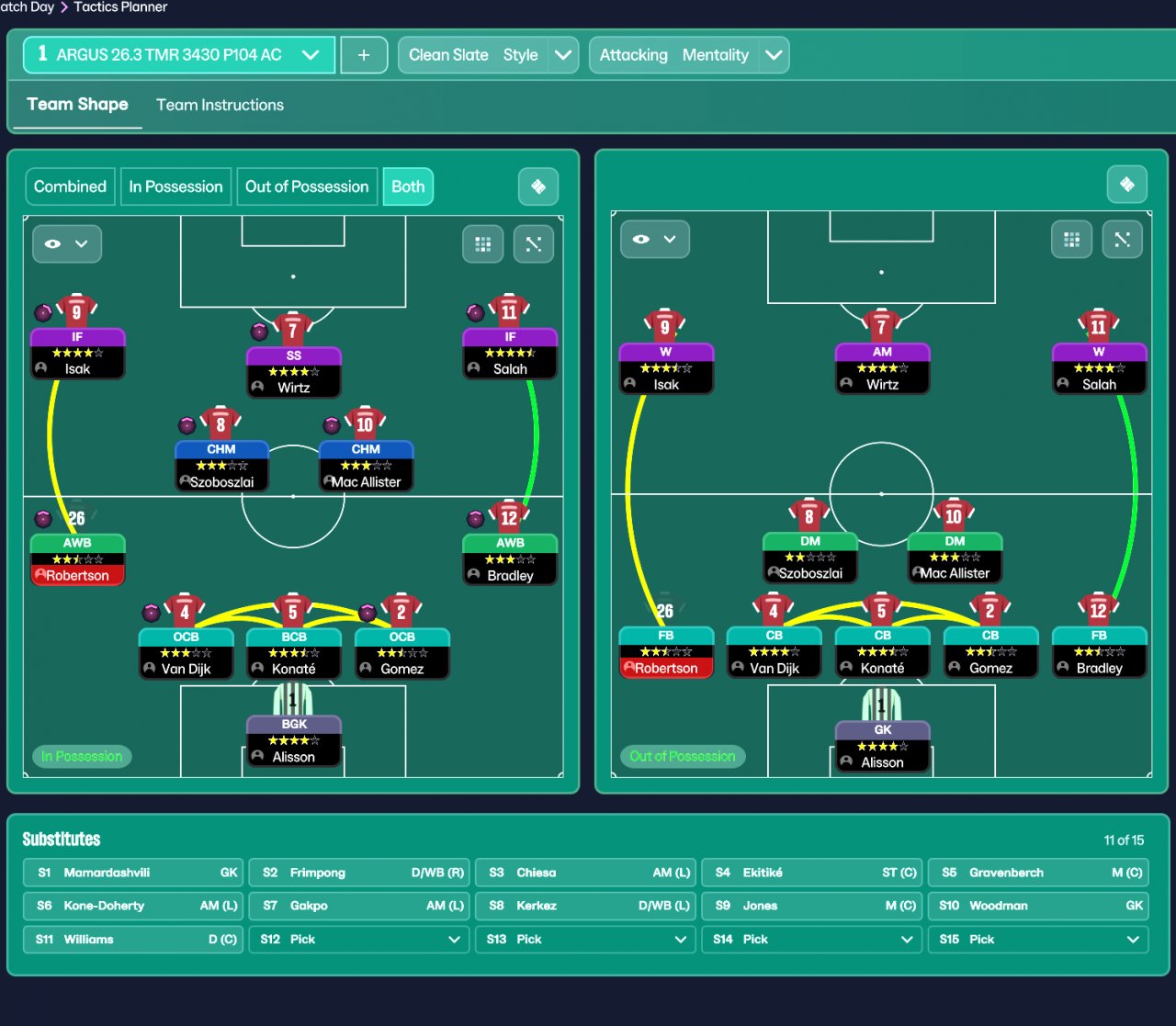Viewport: 1176px width, 1026px height.
Task: Open the S15 Pick substitute dropdown
Action: point(1038,940)
